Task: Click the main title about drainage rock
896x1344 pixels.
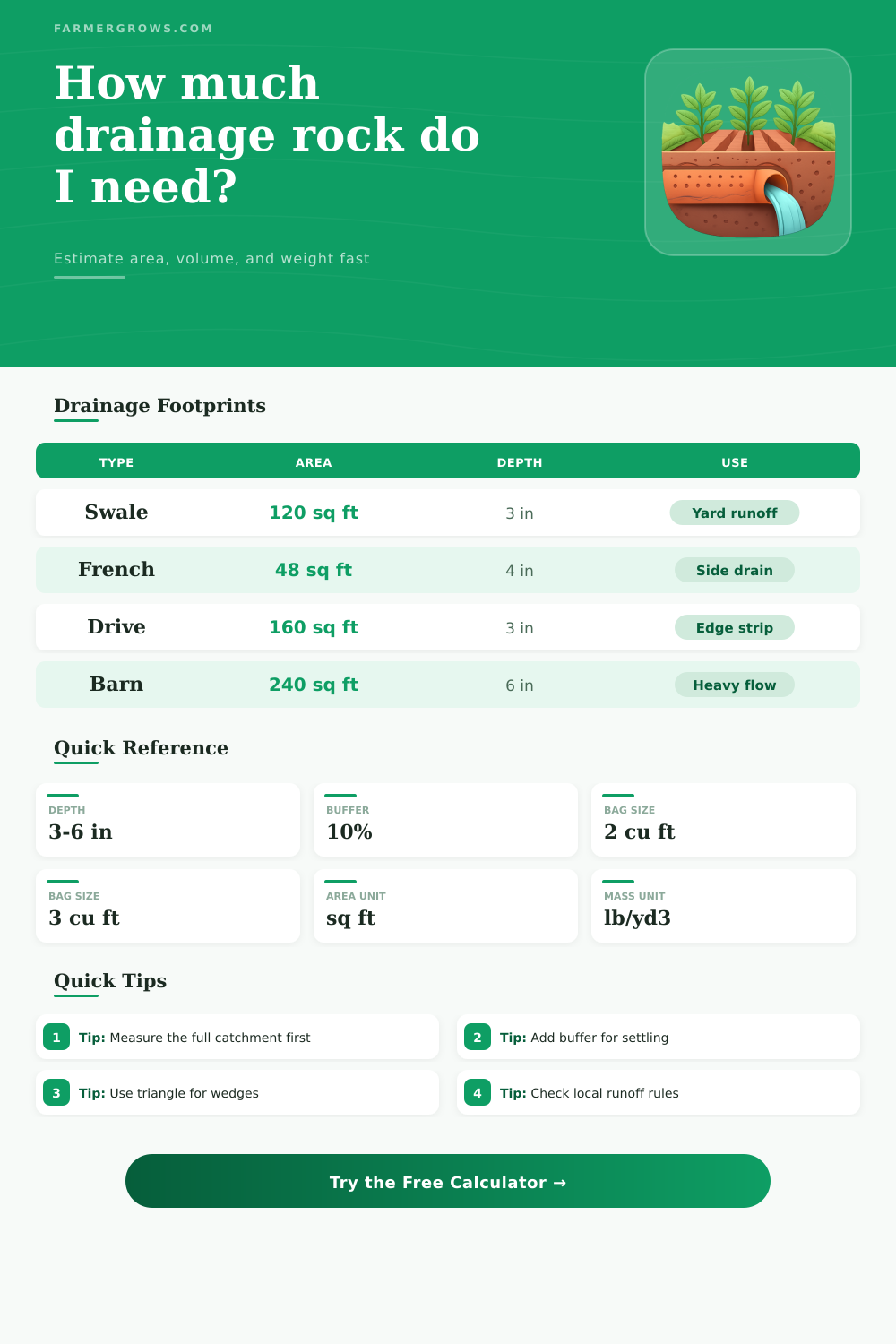Action: point(267,134)
